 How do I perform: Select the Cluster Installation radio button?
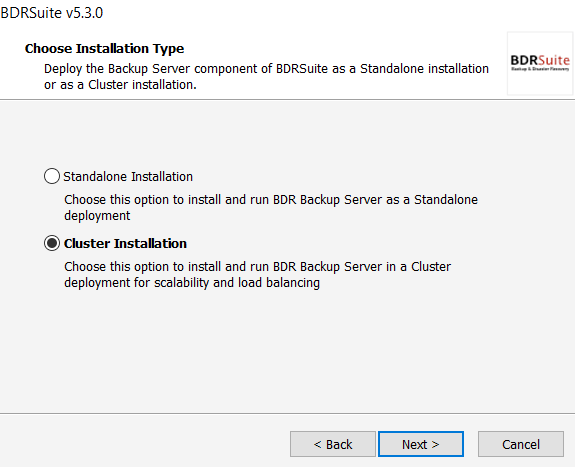52,243
